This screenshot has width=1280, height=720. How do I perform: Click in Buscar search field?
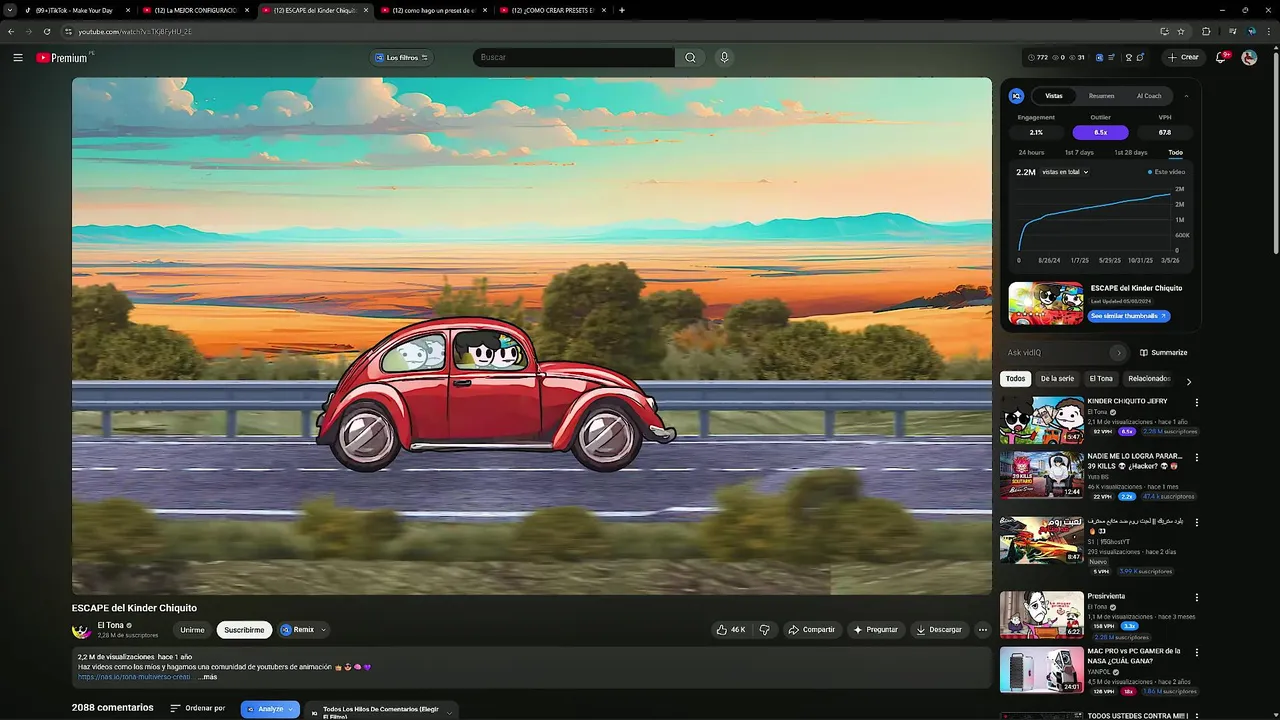[574, 57]
